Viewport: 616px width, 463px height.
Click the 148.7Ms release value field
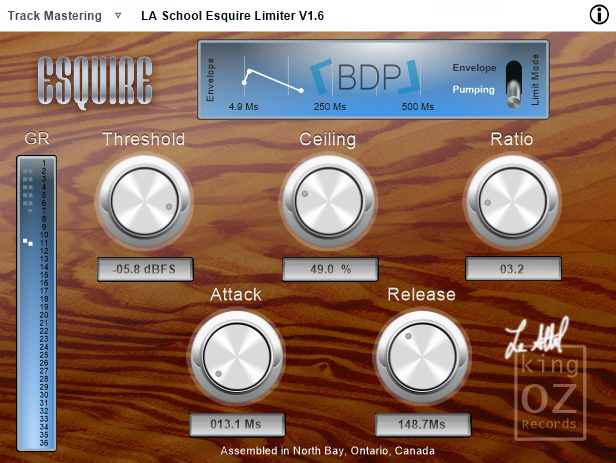point(423,425)
